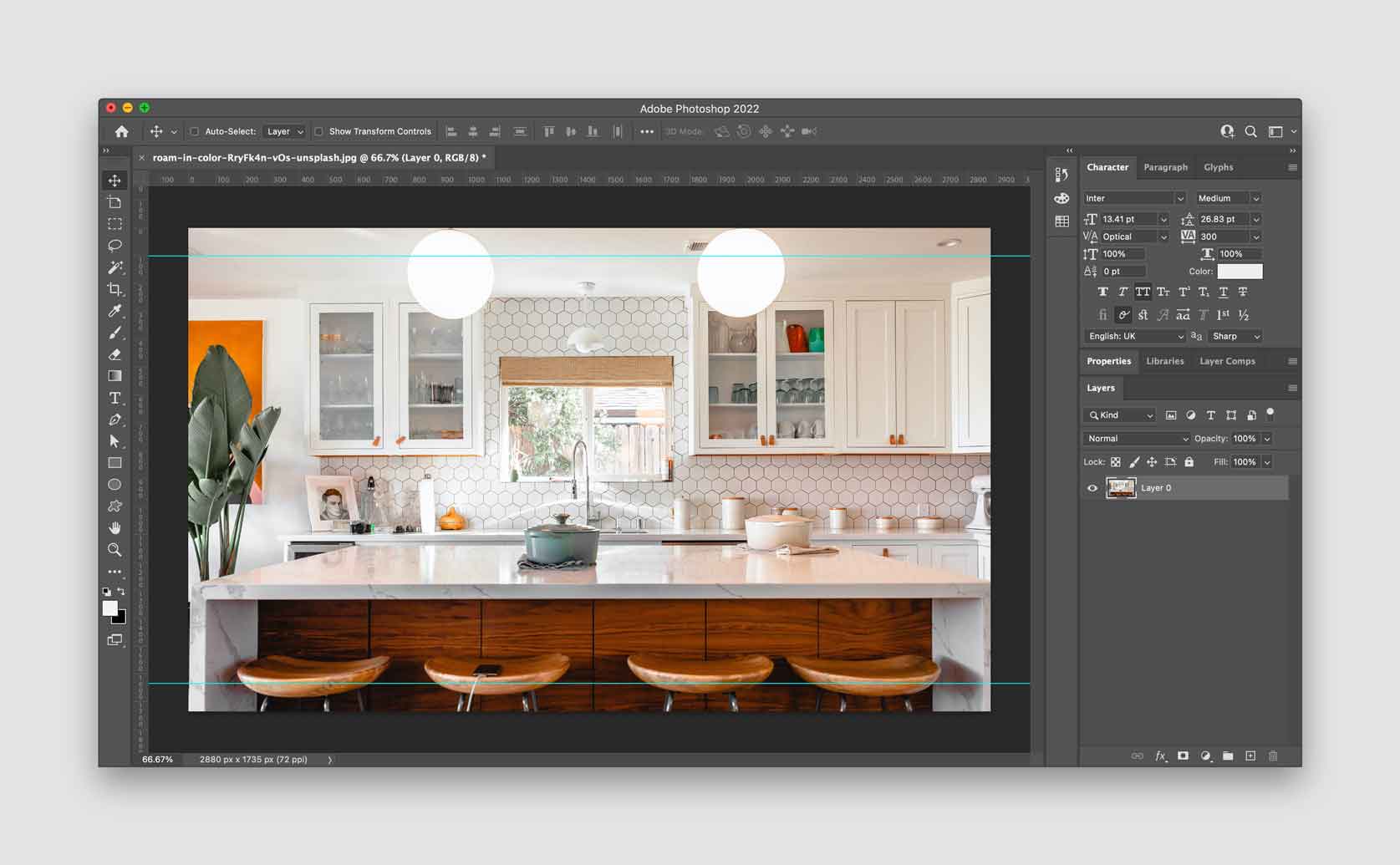The width and height of the screenshot is (1400, 865).
Task: Create a new layer
Action: coord(1250,756)
